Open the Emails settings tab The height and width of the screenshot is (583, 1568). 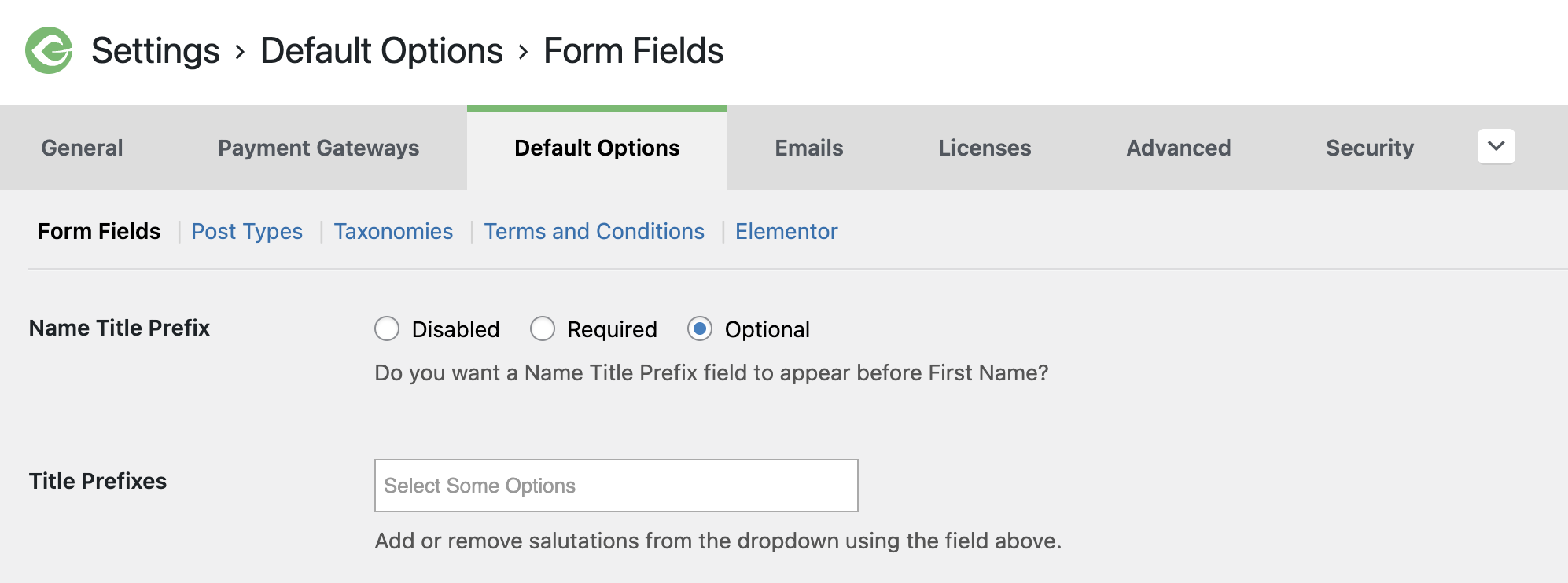pyautogui.click(x=808, y=148)
